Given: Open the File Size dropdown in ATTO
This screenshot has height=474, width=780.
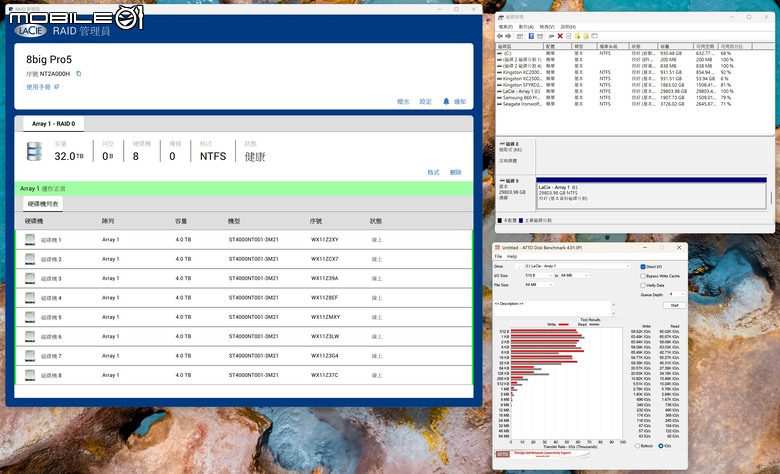Looking at the screenshot, I should [539, 284].
